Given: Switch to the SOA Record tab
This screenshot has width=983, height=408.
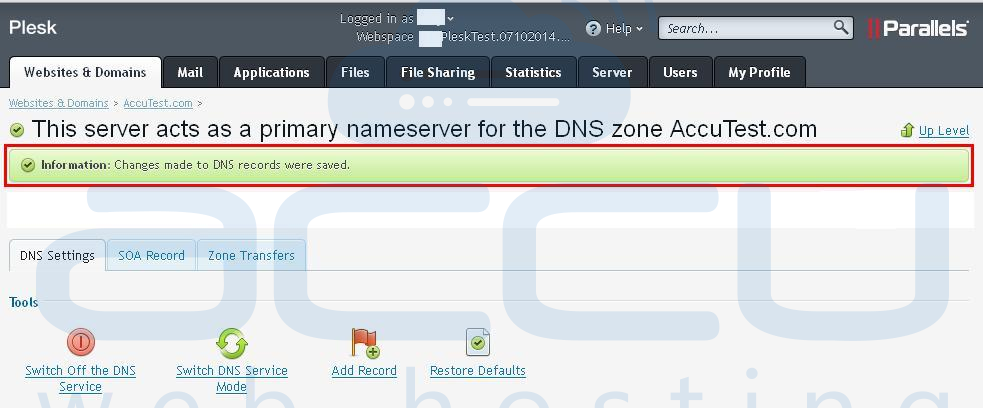Looking at the screenshot, I should click(x=152, y=256).
